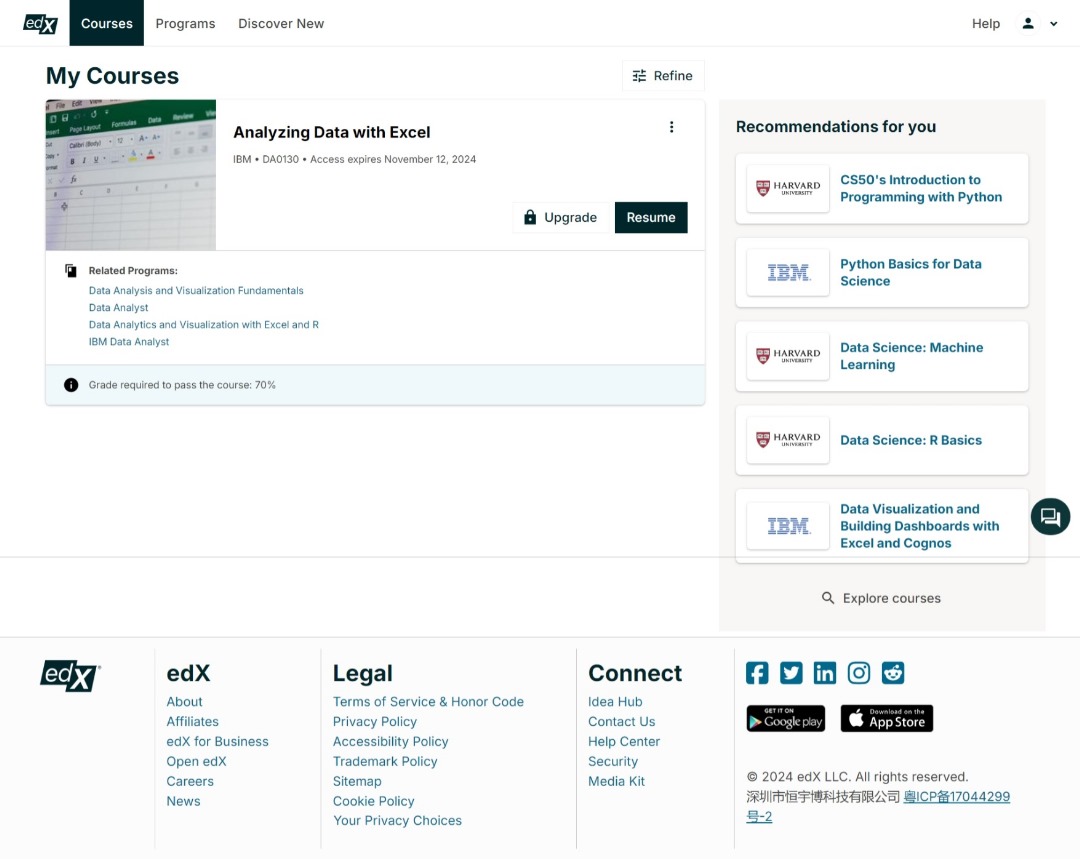Visit edX Instagram page icon
Screen dimensions: 1080x859
click(858, 673)
